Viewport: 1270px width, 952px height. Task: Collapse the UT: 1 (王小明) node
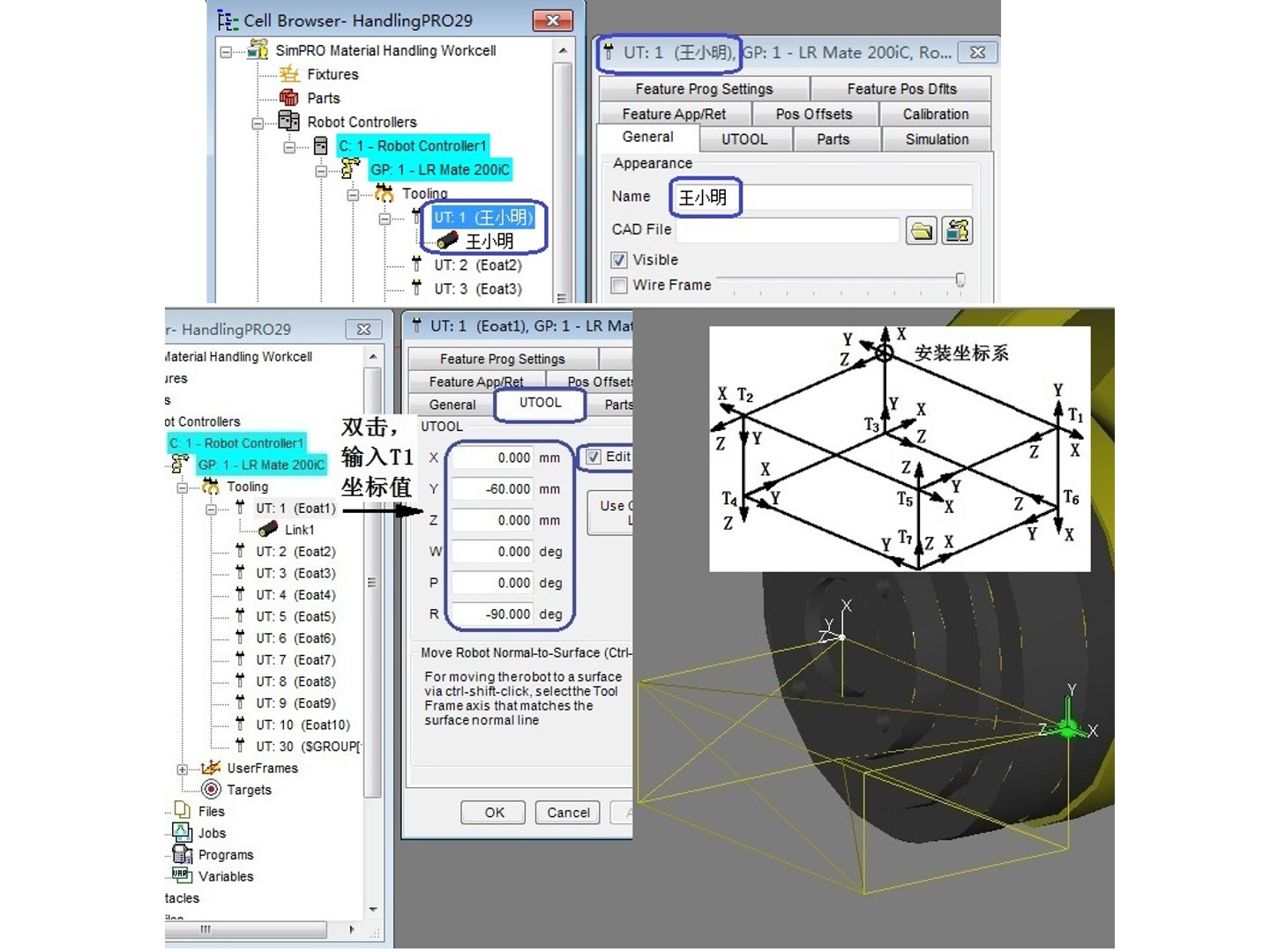click(385, 218)
